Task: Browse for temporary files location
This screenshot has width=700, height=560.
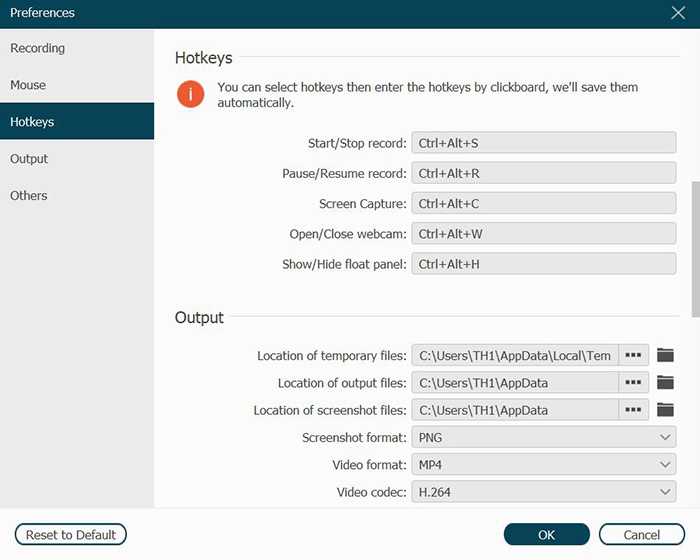Action: 633,355
